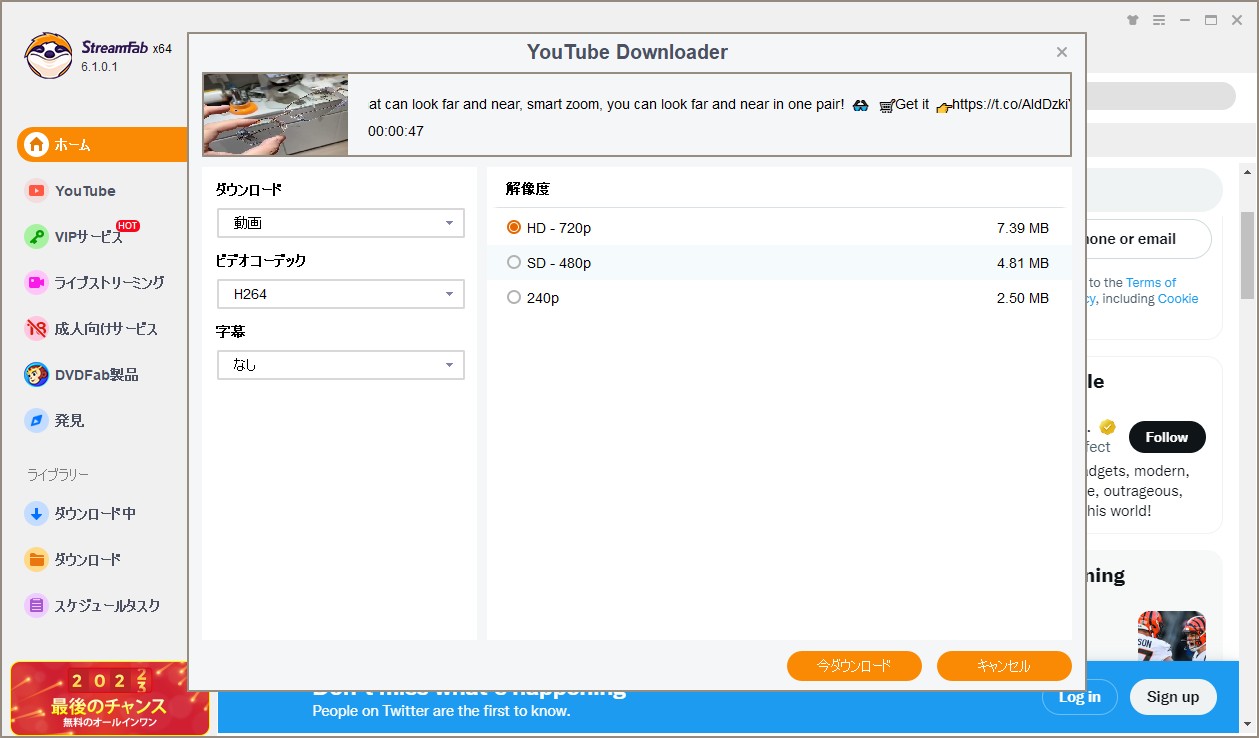Click the shirt skin icon in title bar
The width and height of the screenshot is (1259, 738).
coord(1132,20)
